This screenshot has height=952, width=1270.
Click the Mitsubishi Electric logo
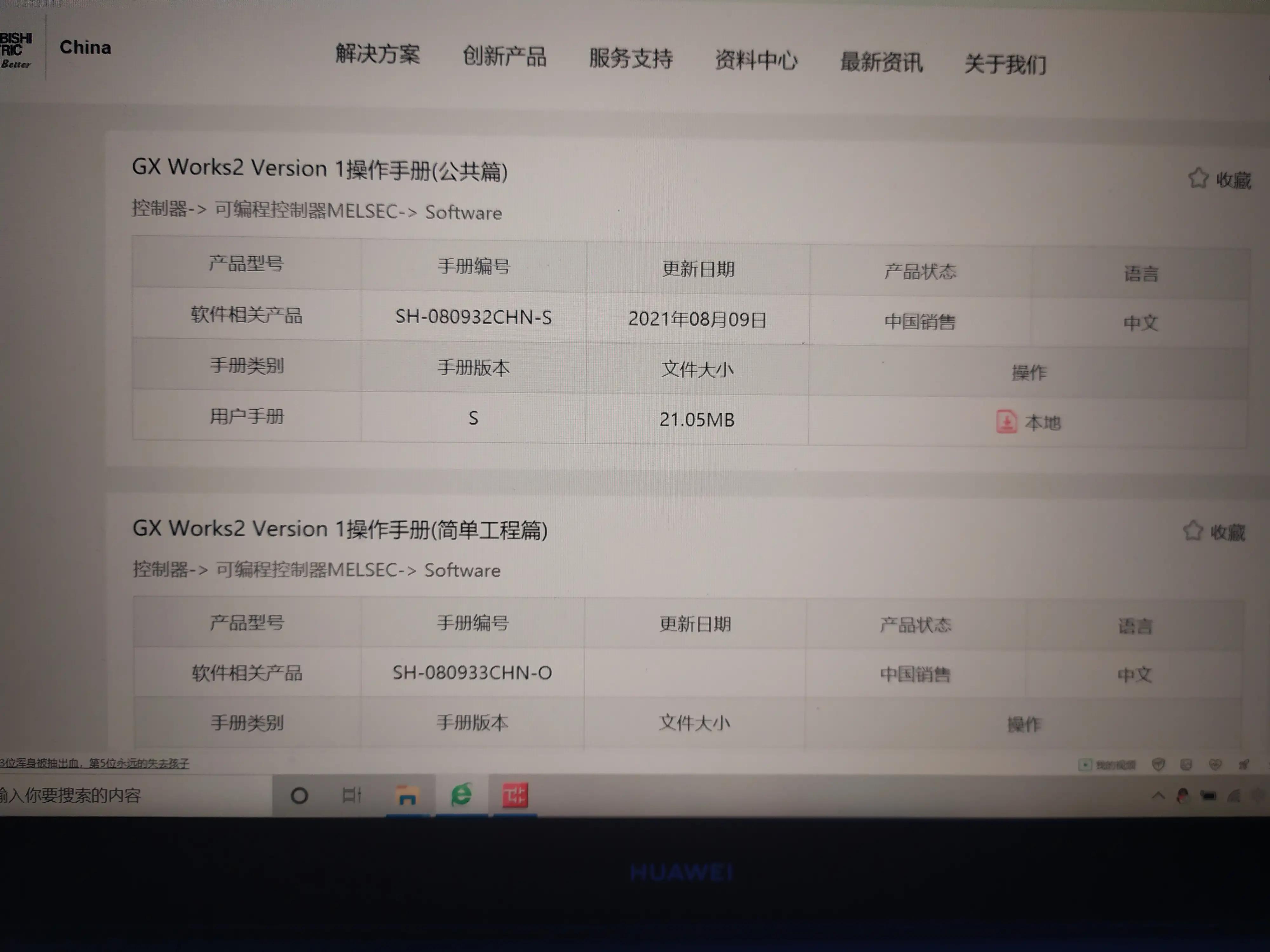[x=16, y=50]
